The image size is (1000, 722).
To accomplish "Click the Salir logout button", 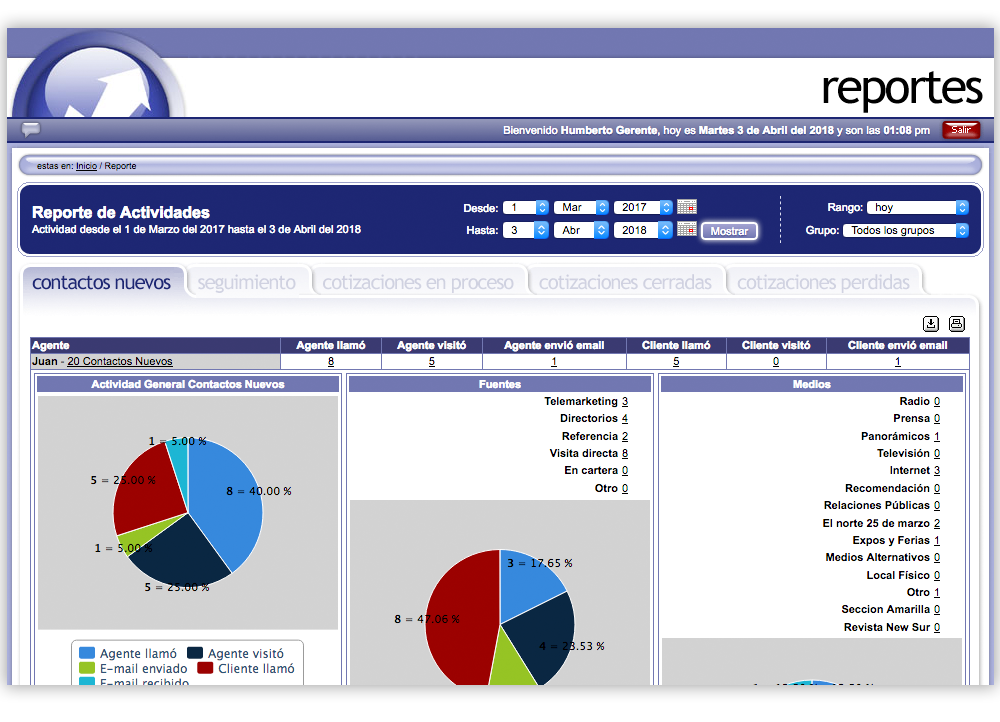I will pos(960,130).
